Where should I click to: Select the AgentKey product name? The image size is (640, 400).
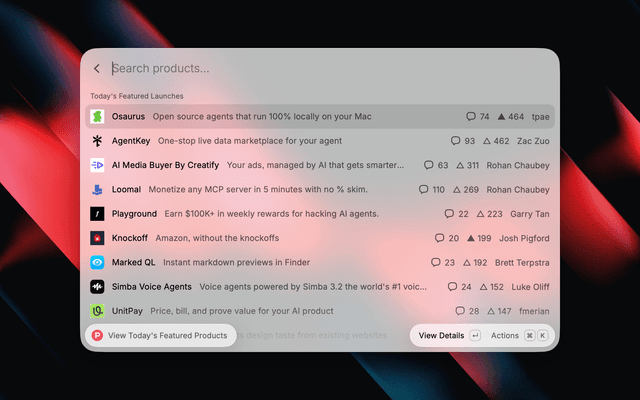[131, 141]
